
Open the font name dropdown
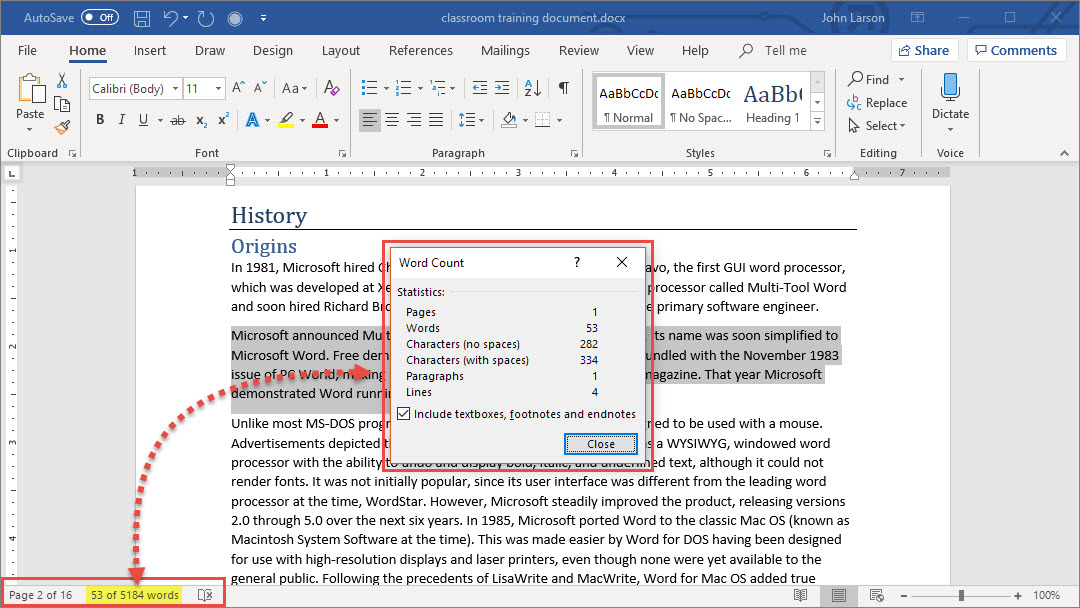click(175, 89)
